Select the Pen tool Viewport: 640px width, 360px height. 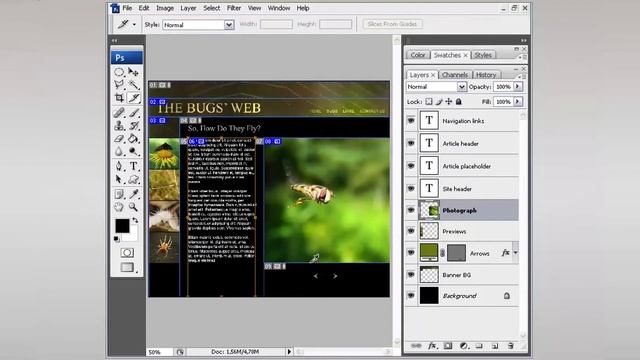click(x=119, y=166)
